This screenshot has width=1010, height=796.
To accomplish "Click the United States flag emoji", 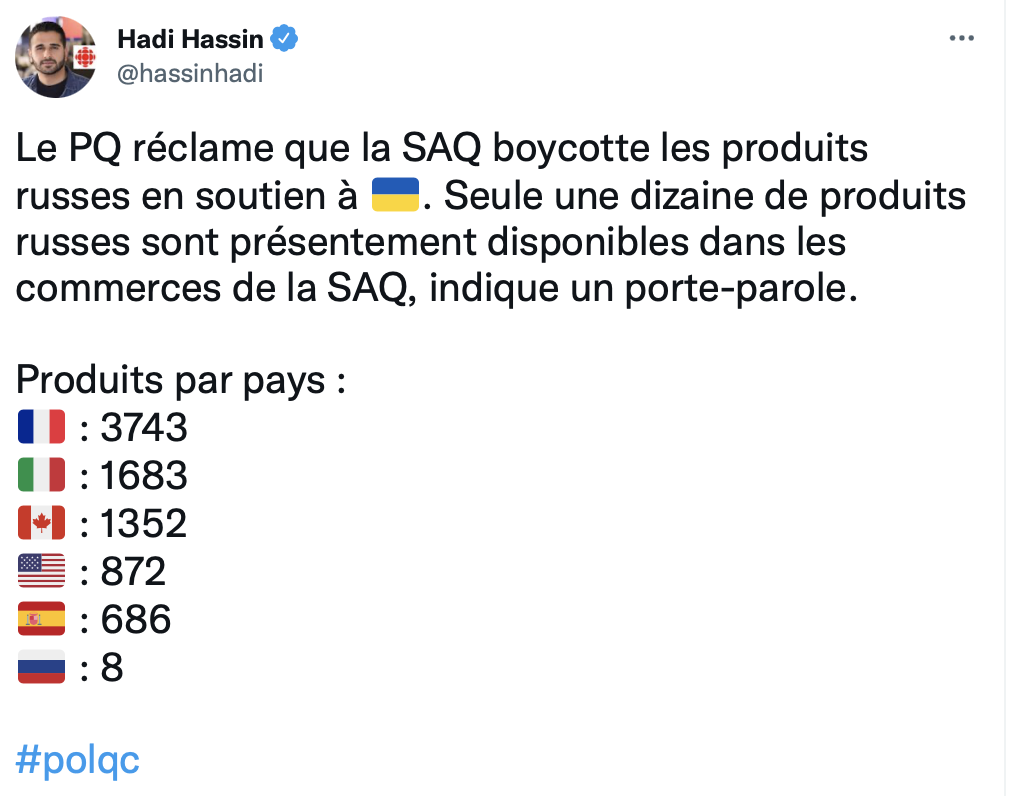I will [41, 571].
